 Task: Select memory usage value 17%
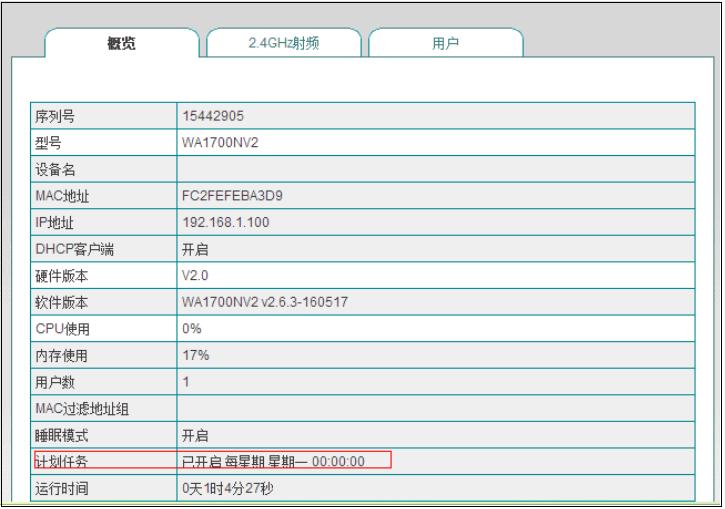[196, 356]
